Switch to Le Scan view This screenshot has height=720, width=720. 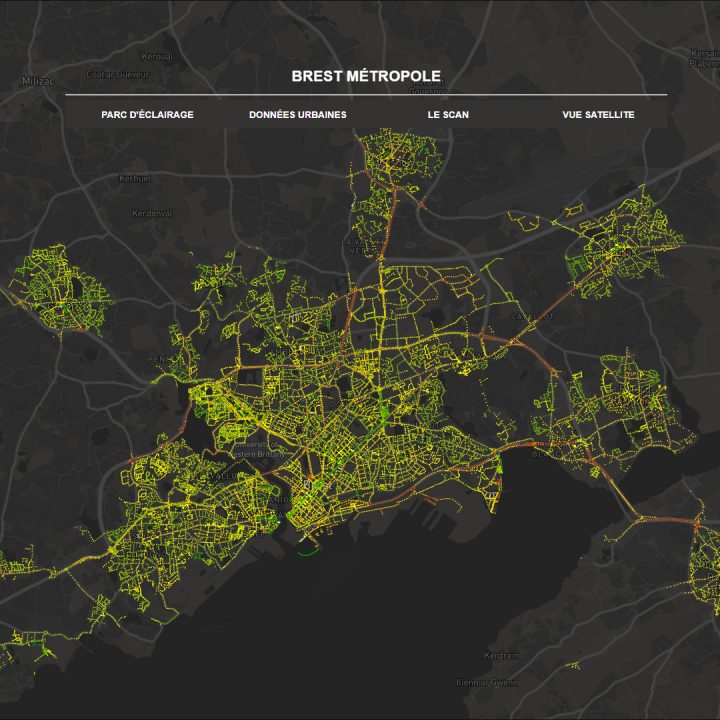[x=447, y=115]
